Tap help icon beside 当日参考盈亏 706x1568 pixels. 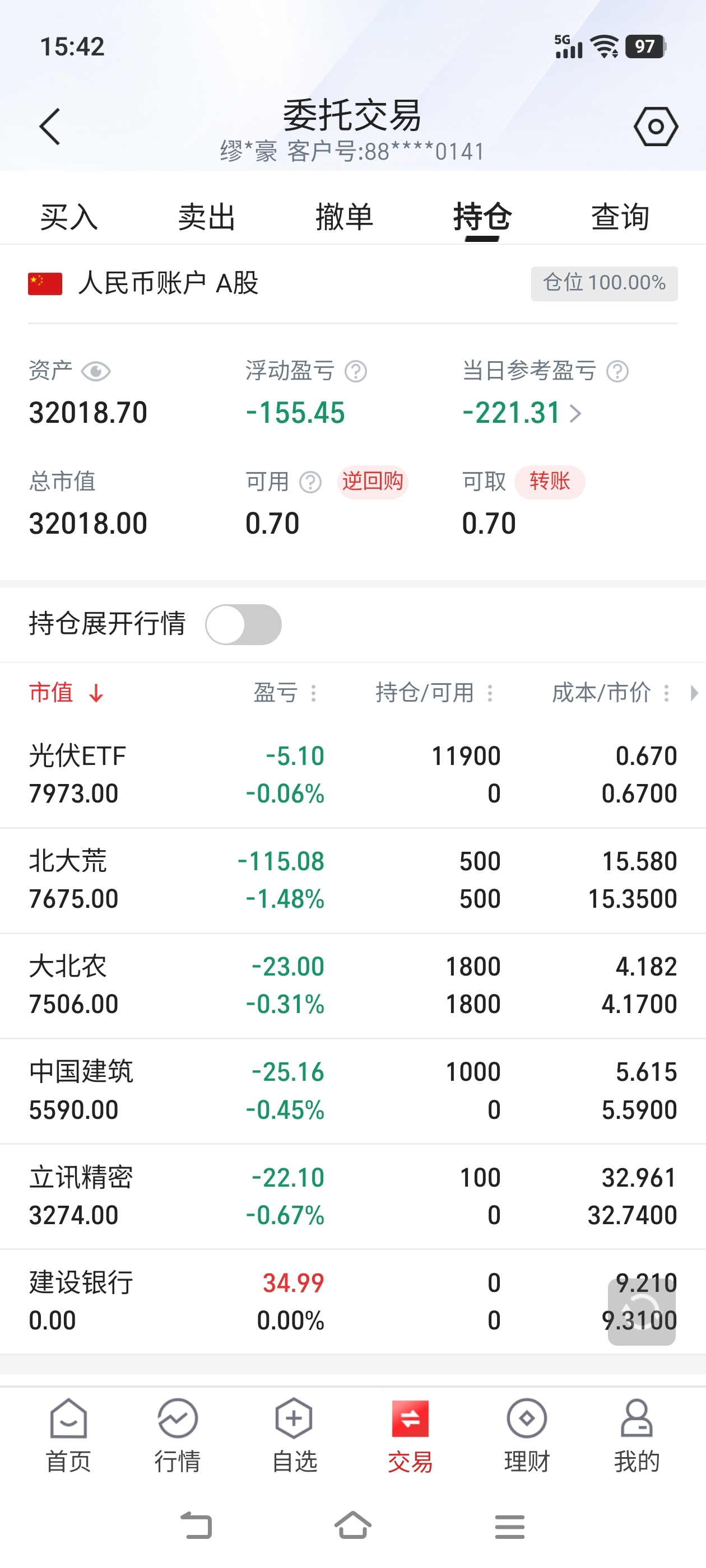(617, 371)
